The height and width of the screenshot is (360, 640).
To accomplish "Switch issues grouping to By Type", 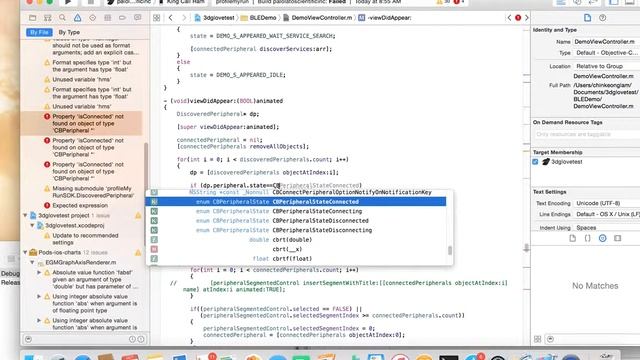I will point(69,32).
